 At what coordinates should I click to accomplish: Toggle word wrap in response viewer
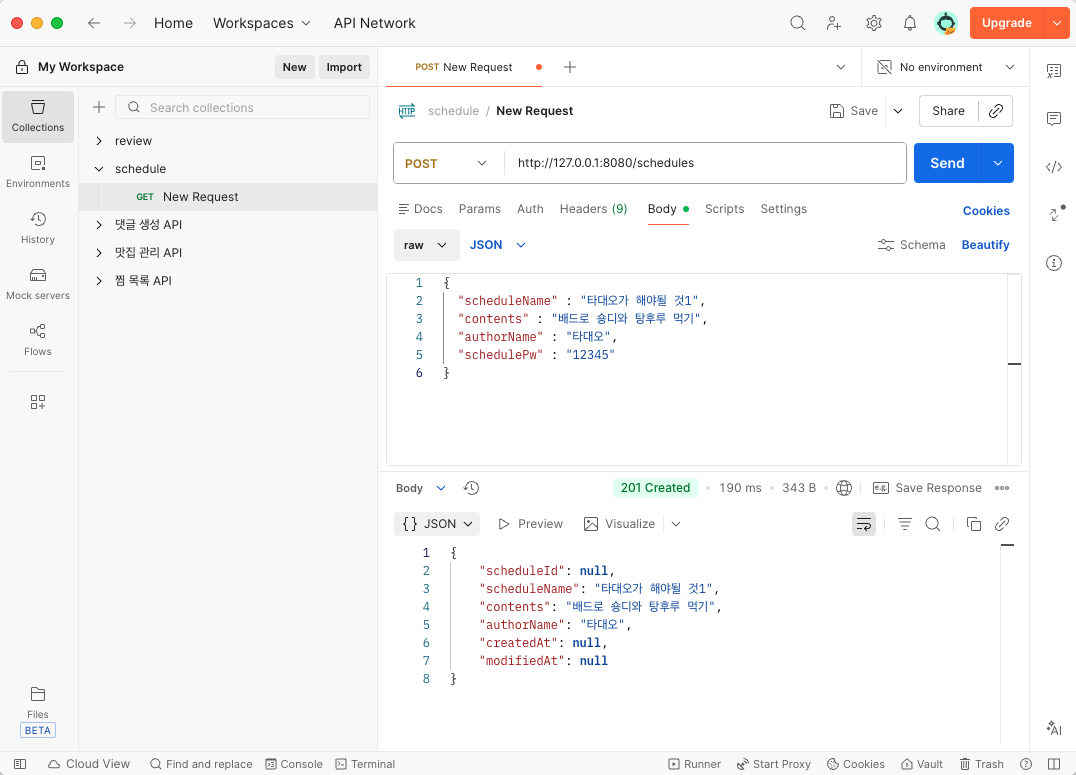coord(863,524)
